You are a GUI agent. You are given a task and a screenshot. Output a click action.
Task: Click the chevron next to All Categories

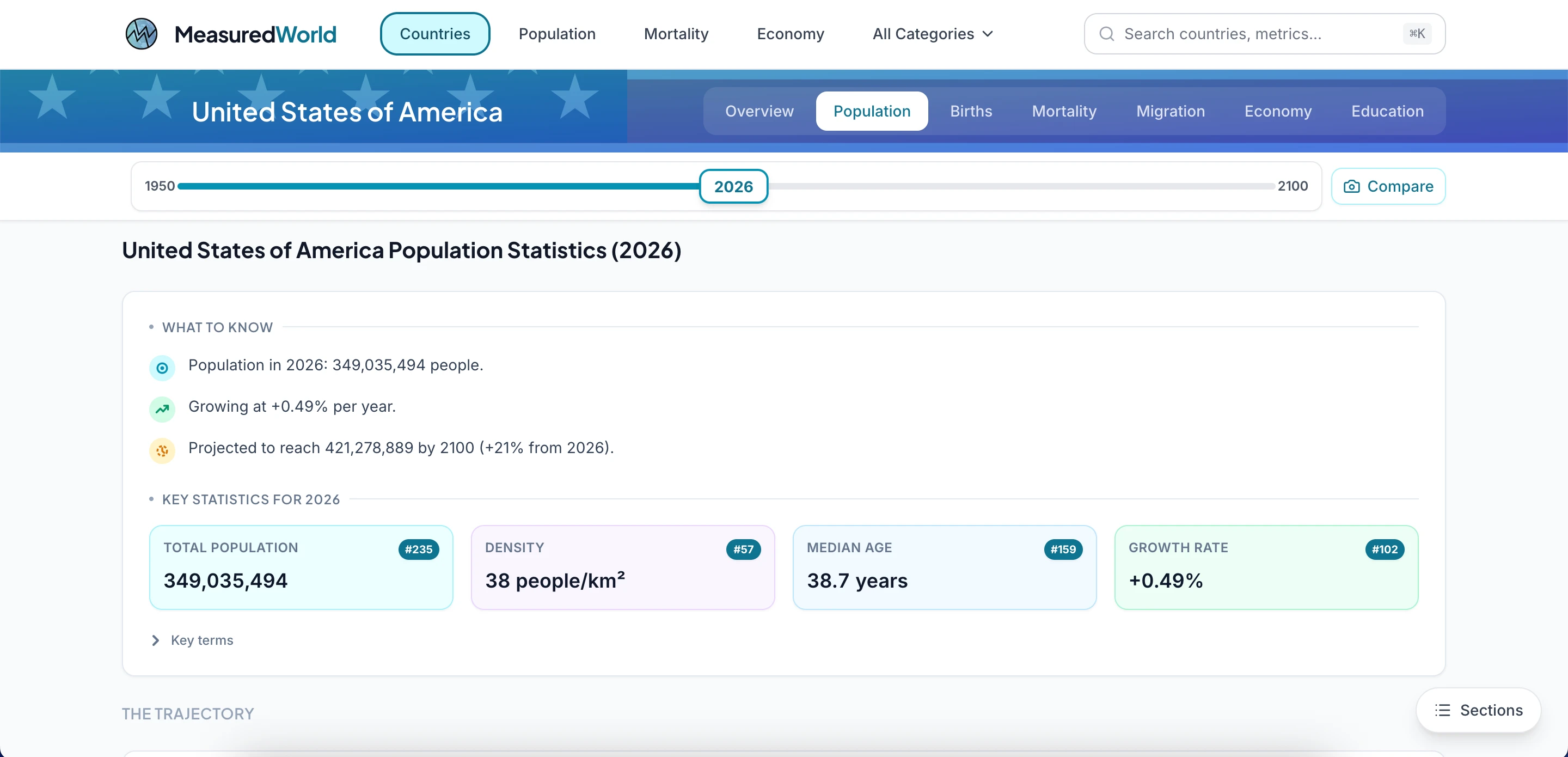click(988, 34)
